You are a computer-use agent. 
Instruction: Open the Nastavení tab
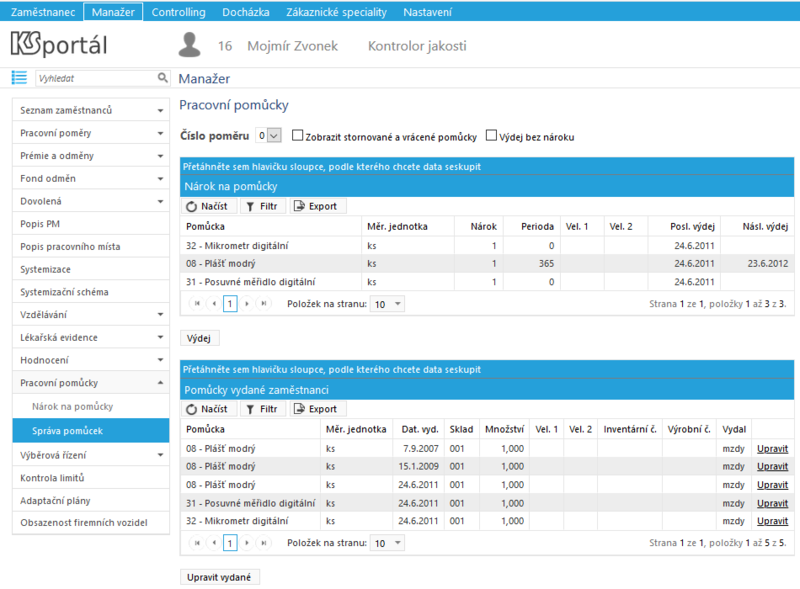[428, 12]
